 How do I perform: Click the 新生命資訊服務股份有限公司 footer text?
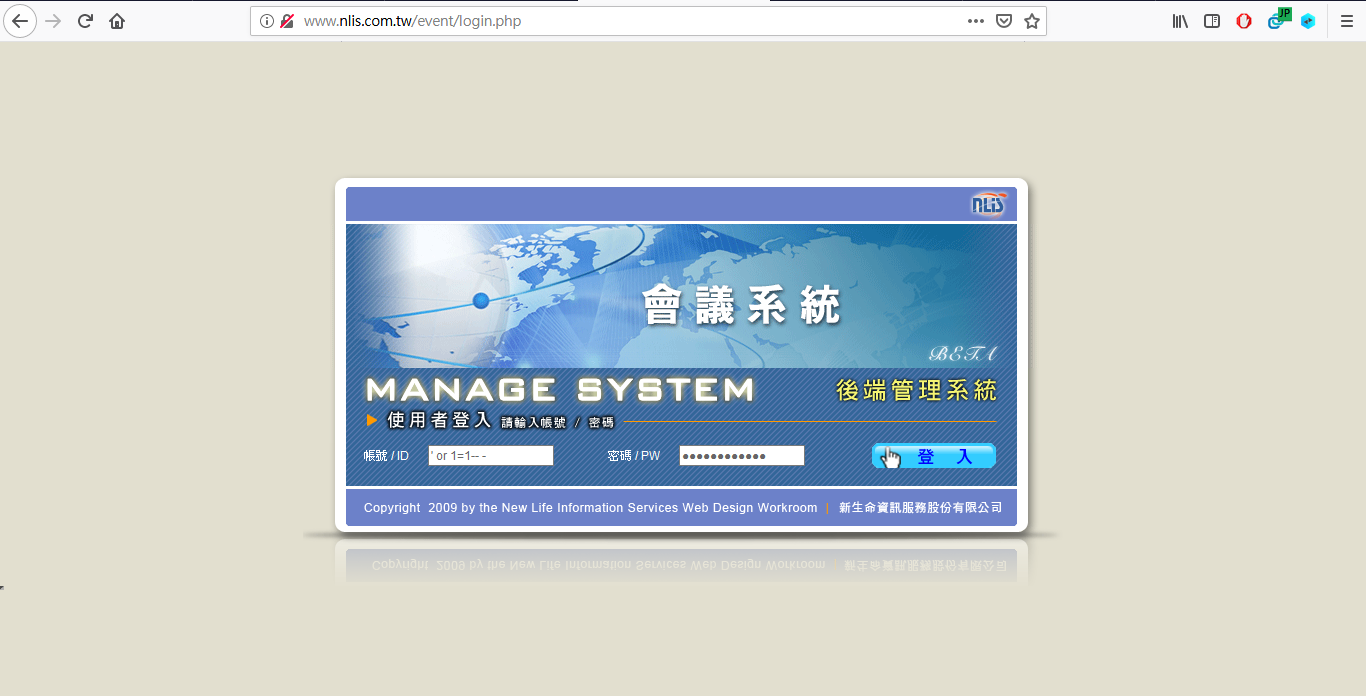920,508
